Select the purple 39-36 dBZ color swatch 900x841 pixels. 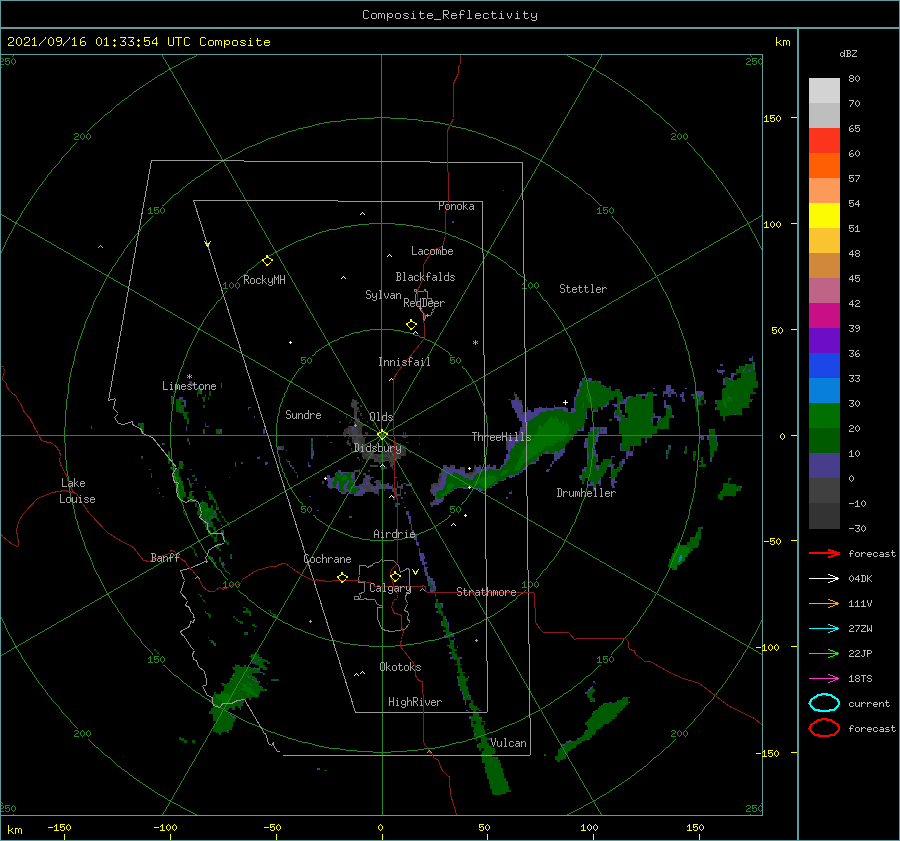click(824, 341)
